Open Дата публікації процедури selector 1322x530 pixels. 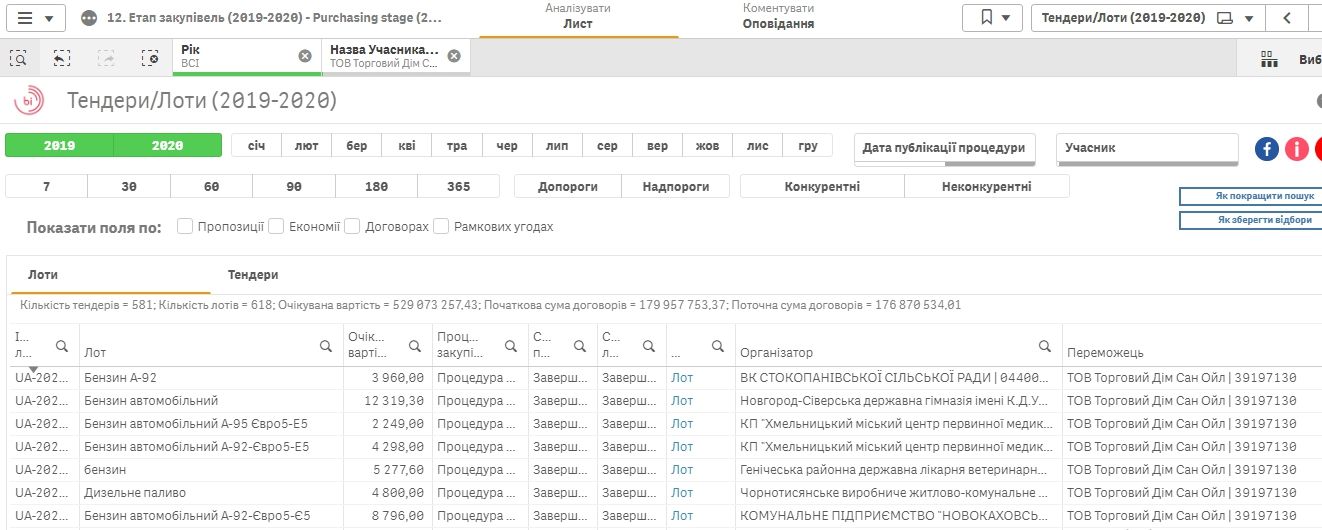(945, 148)
